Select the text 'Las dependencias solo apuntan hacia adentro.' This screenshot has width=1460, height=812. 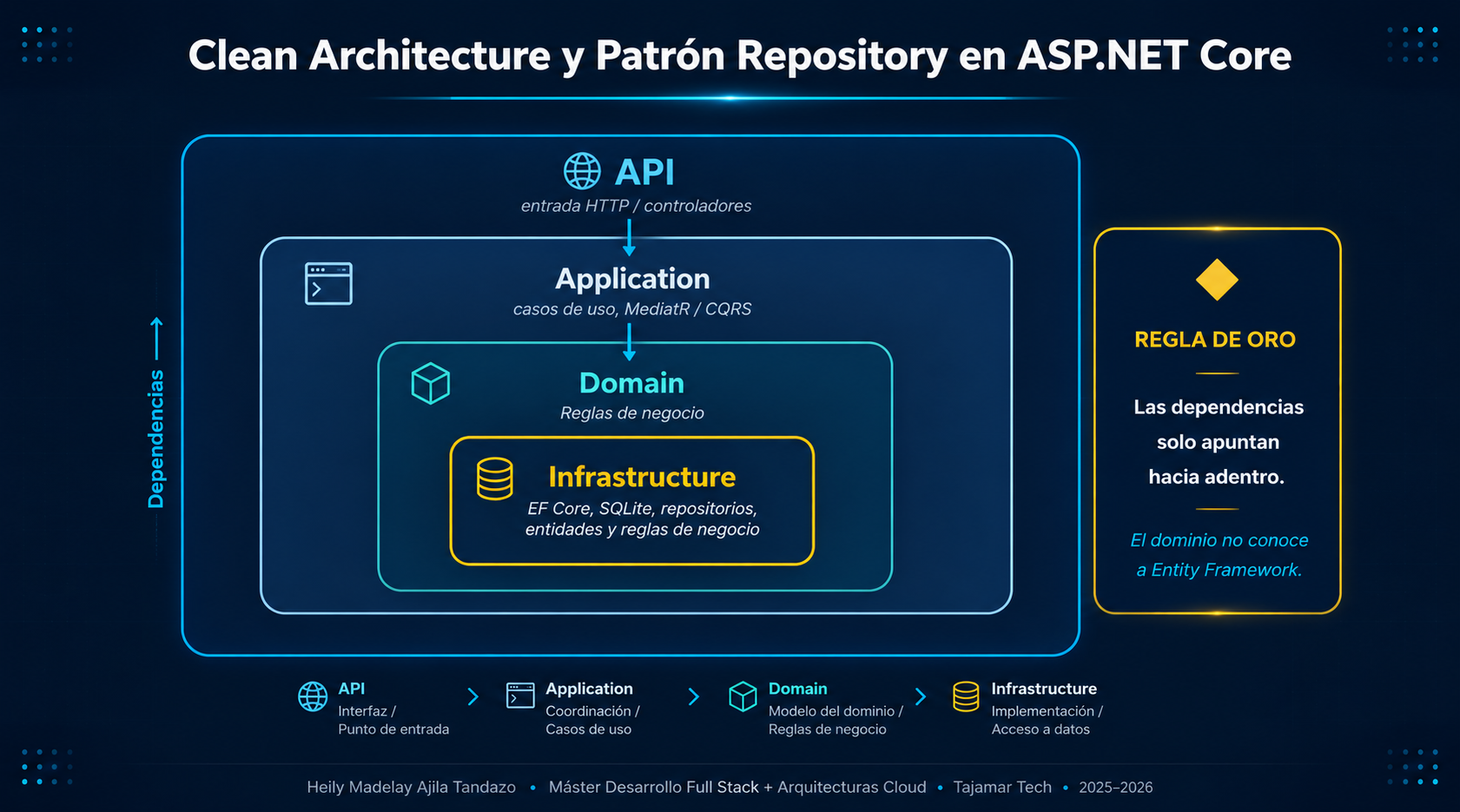pos(1218,442)
